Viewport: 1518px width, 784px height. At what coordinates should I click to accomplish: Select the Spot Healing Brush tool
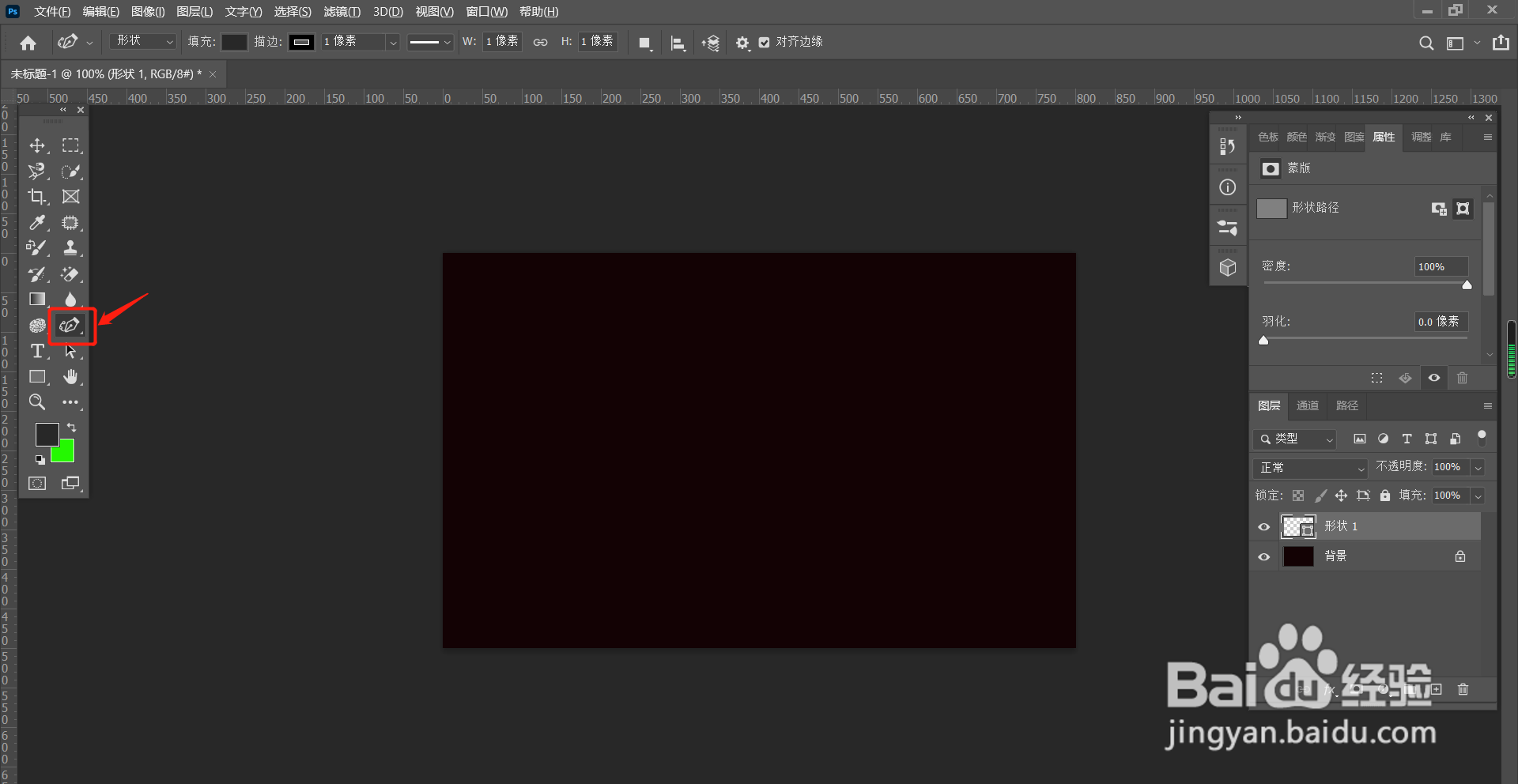[71, 223]
